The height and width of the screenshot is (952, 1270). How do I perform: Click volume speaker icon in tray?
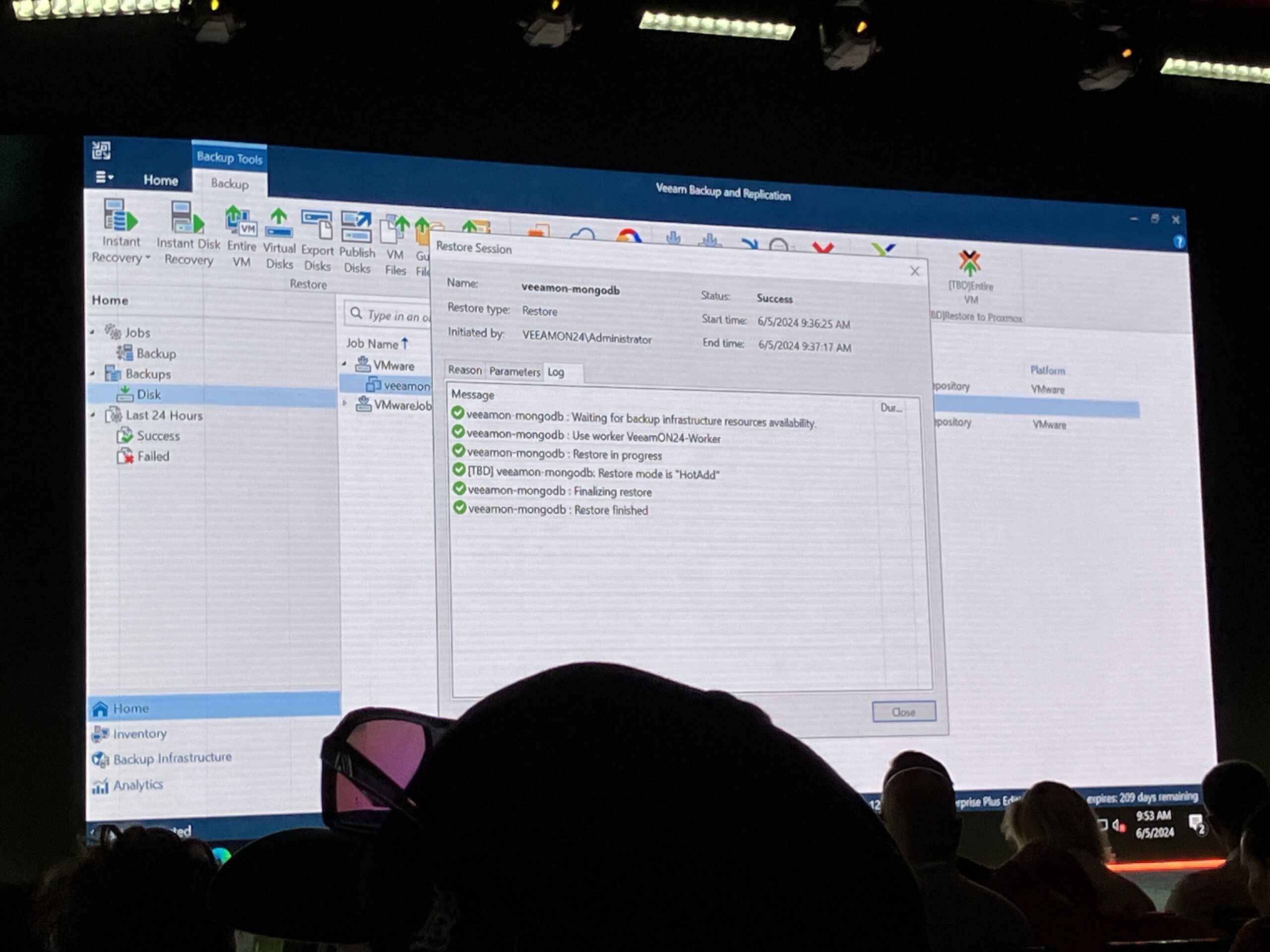pyautogui.click(x=1118, y=825)
